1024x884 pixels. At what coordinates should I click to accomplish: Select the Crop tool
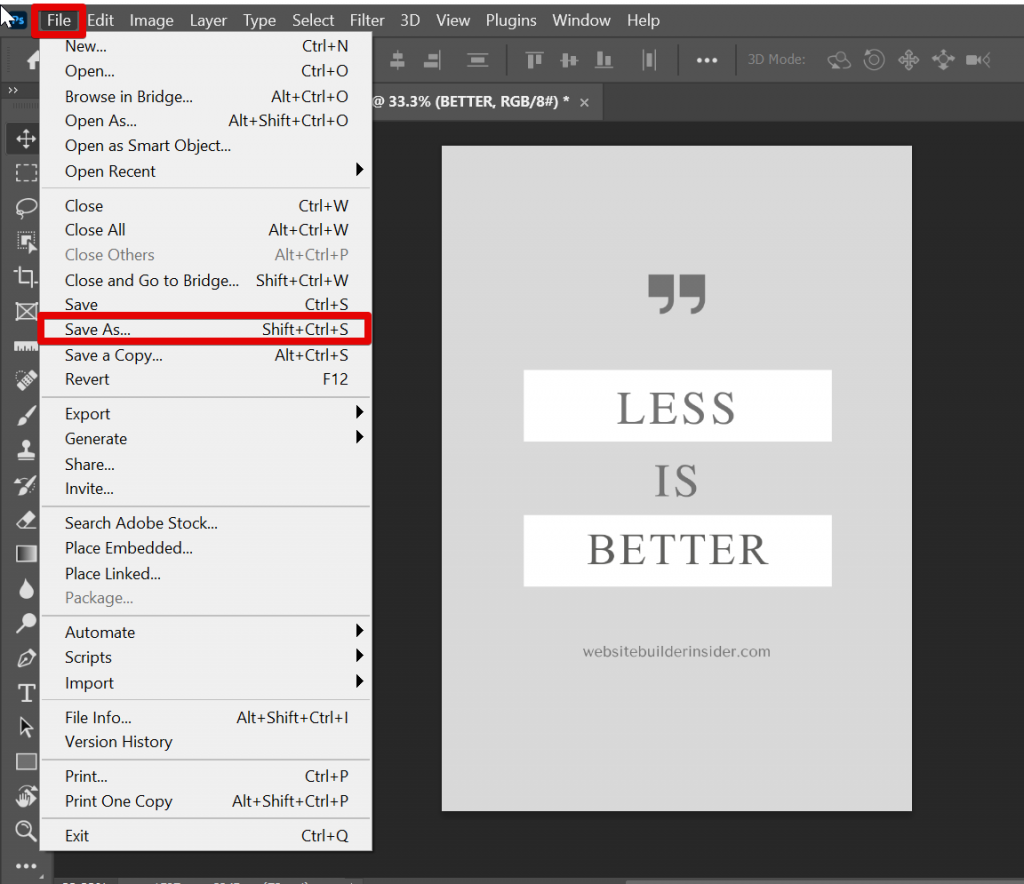(26, 277)
